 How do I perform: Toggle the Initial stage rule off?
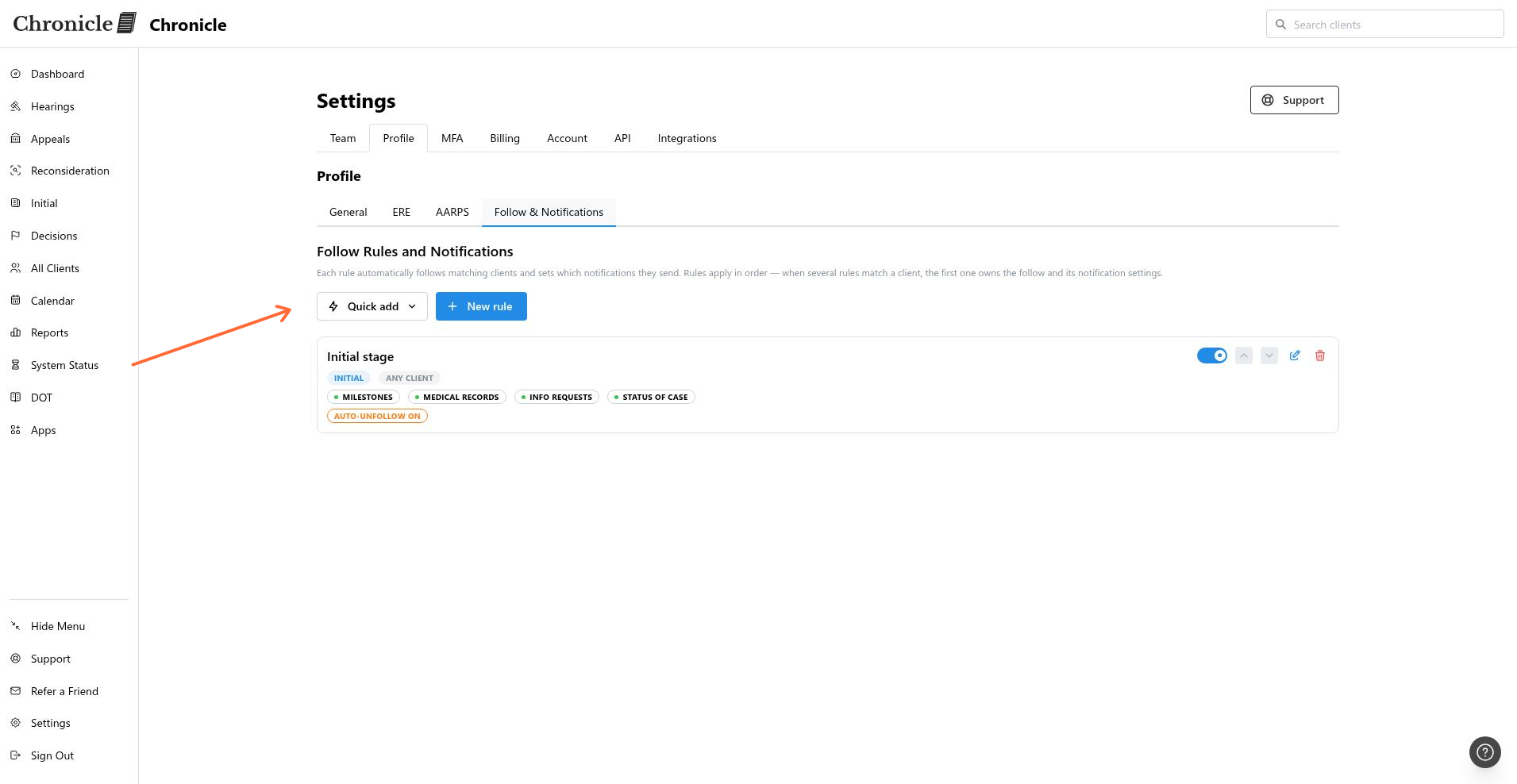(x=1212, y=355)
